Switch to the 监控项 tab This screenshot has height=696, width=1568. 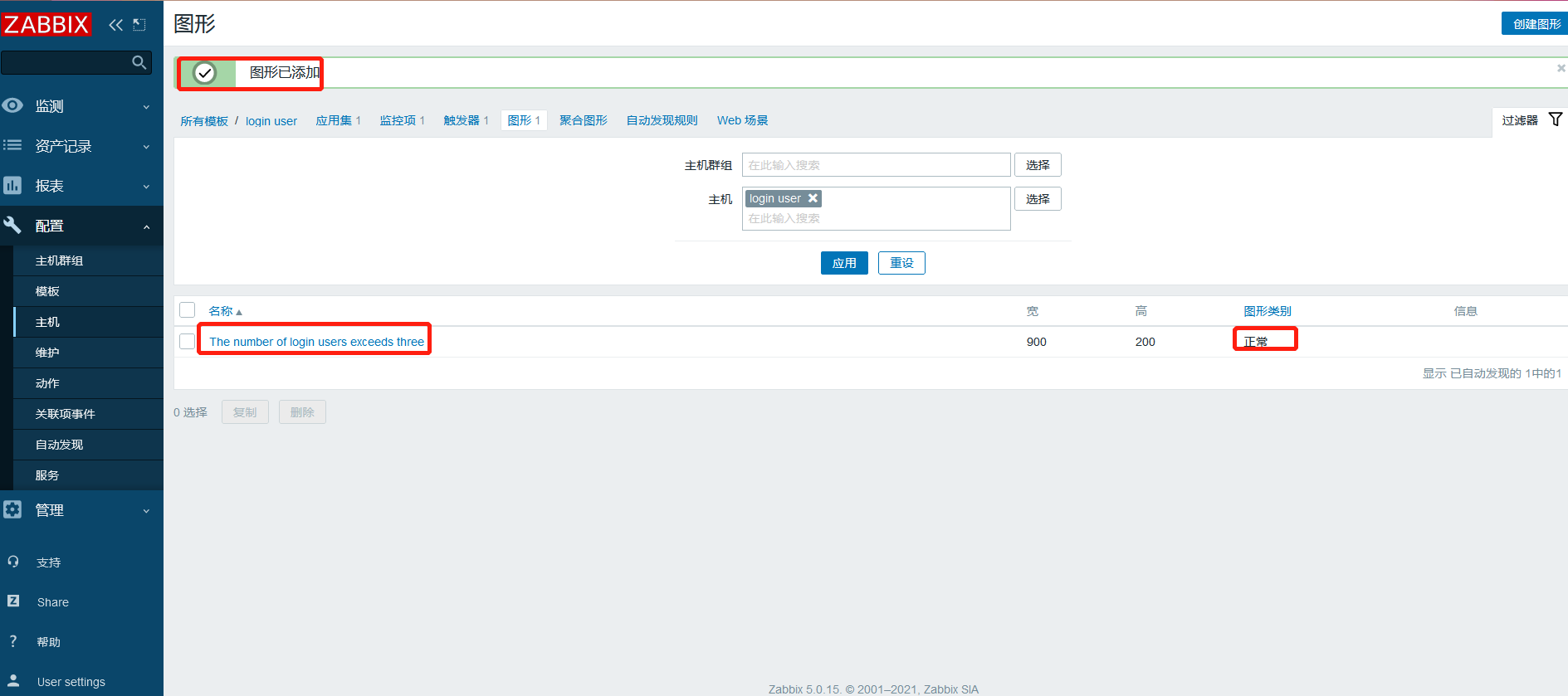398,120
